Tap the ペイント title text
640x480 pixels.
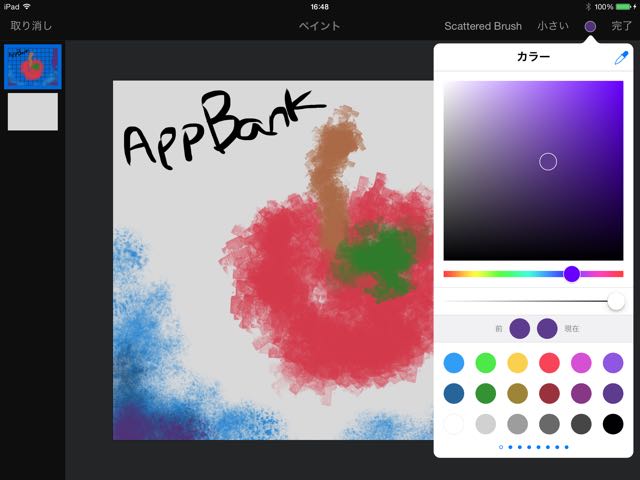[319, 26]
